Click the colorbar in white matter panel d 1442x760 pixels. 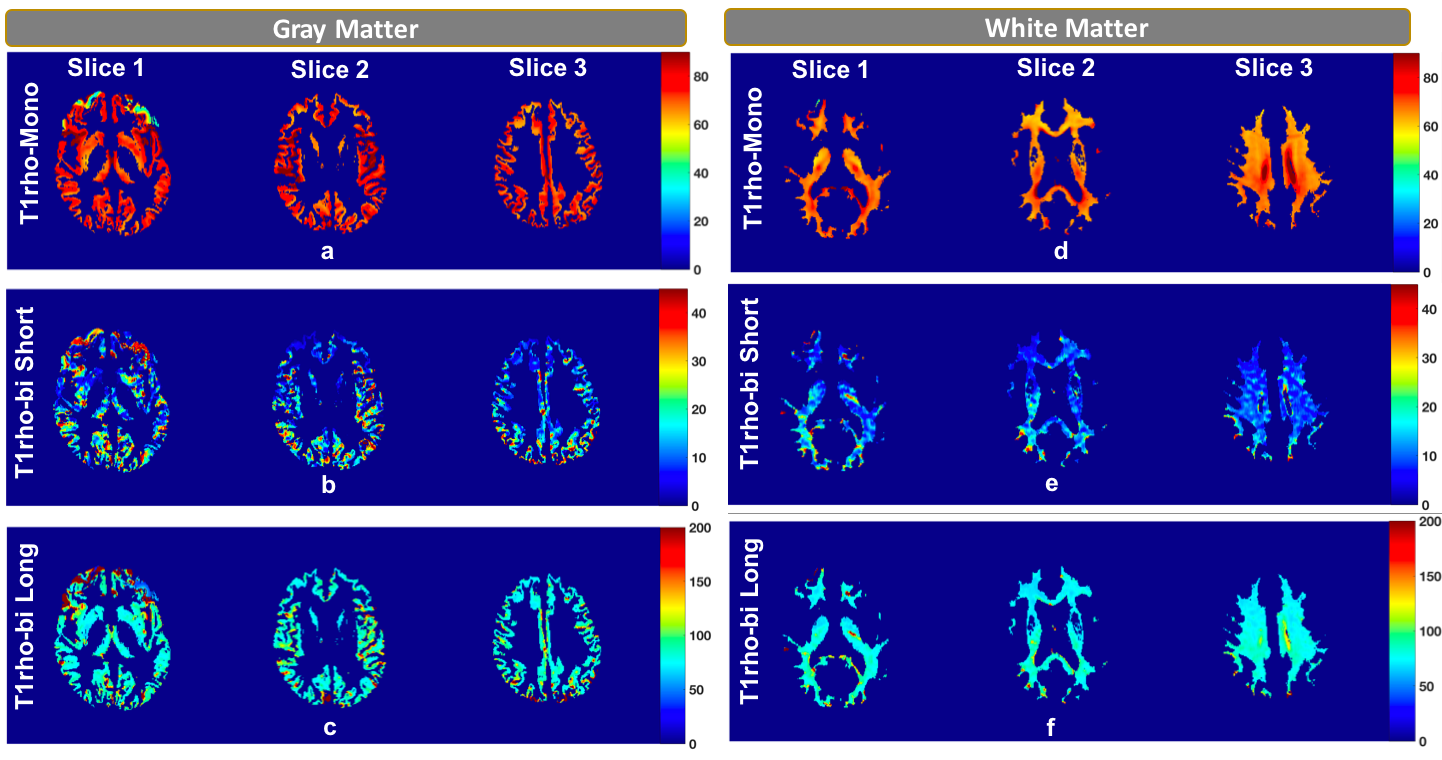tap(1406, 162)
